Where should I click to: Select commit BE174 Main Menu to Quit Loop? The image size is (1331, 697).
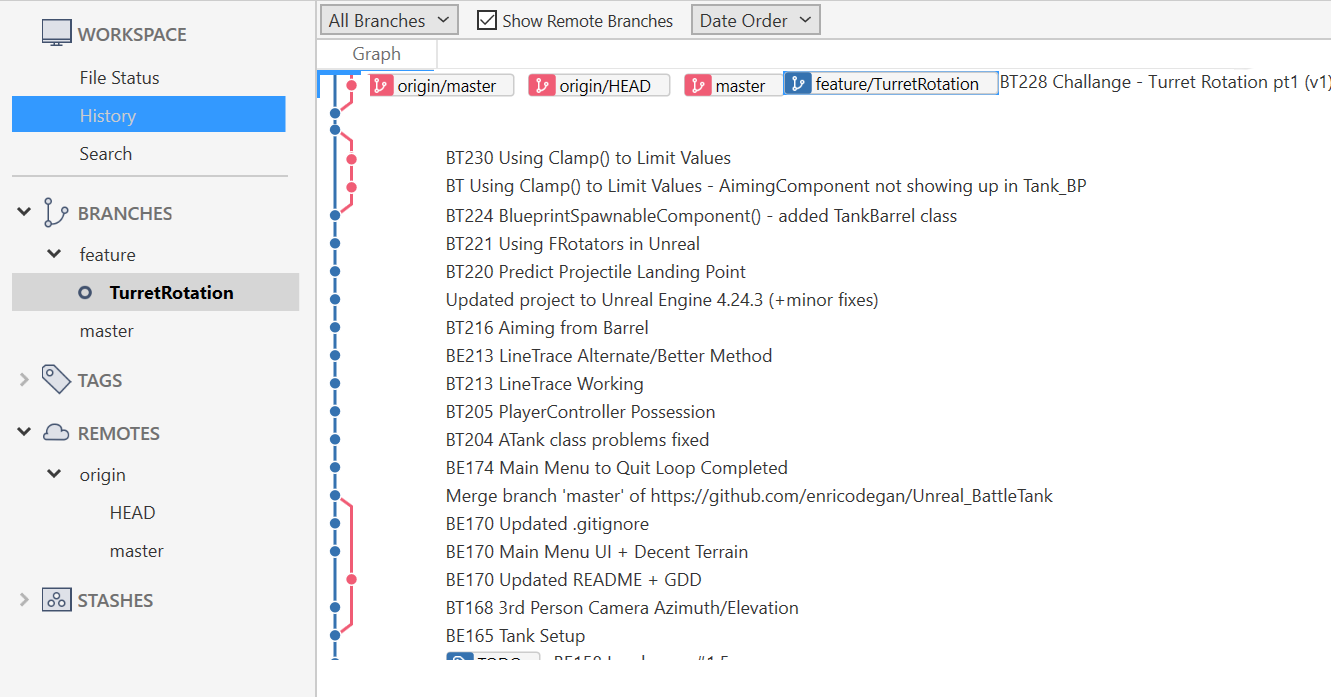[x=617, y=468]
